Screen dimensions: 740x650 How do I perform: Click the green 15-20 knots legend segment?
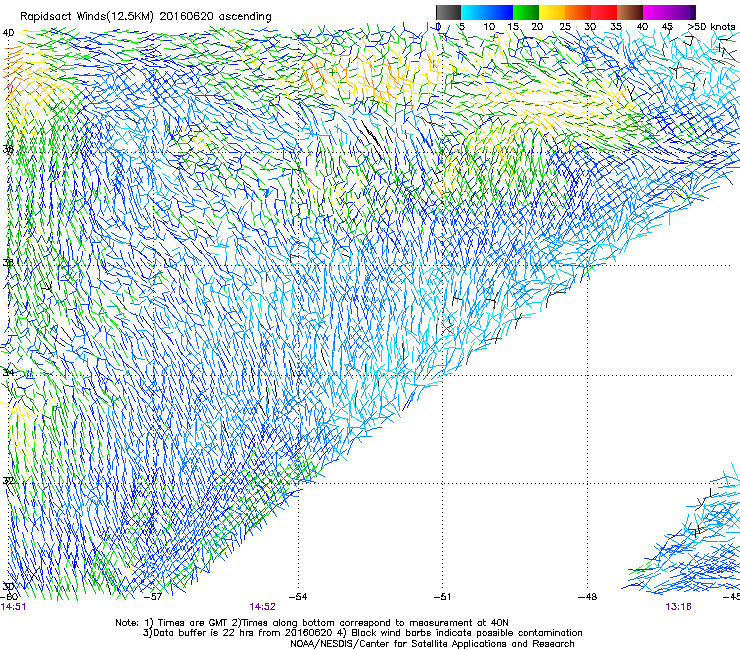click(526, 12)
